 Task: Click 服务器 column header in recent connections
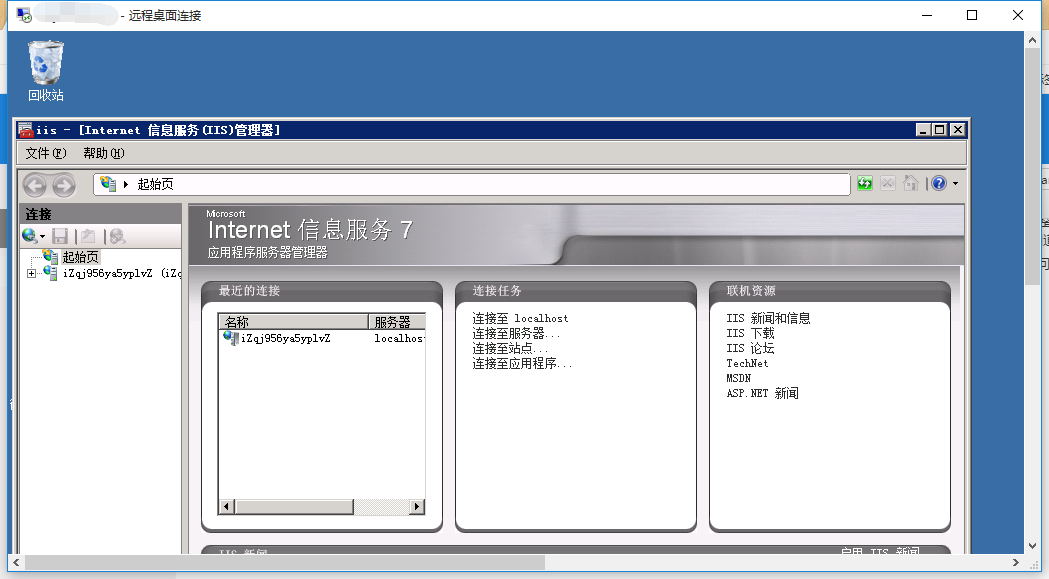397,322
